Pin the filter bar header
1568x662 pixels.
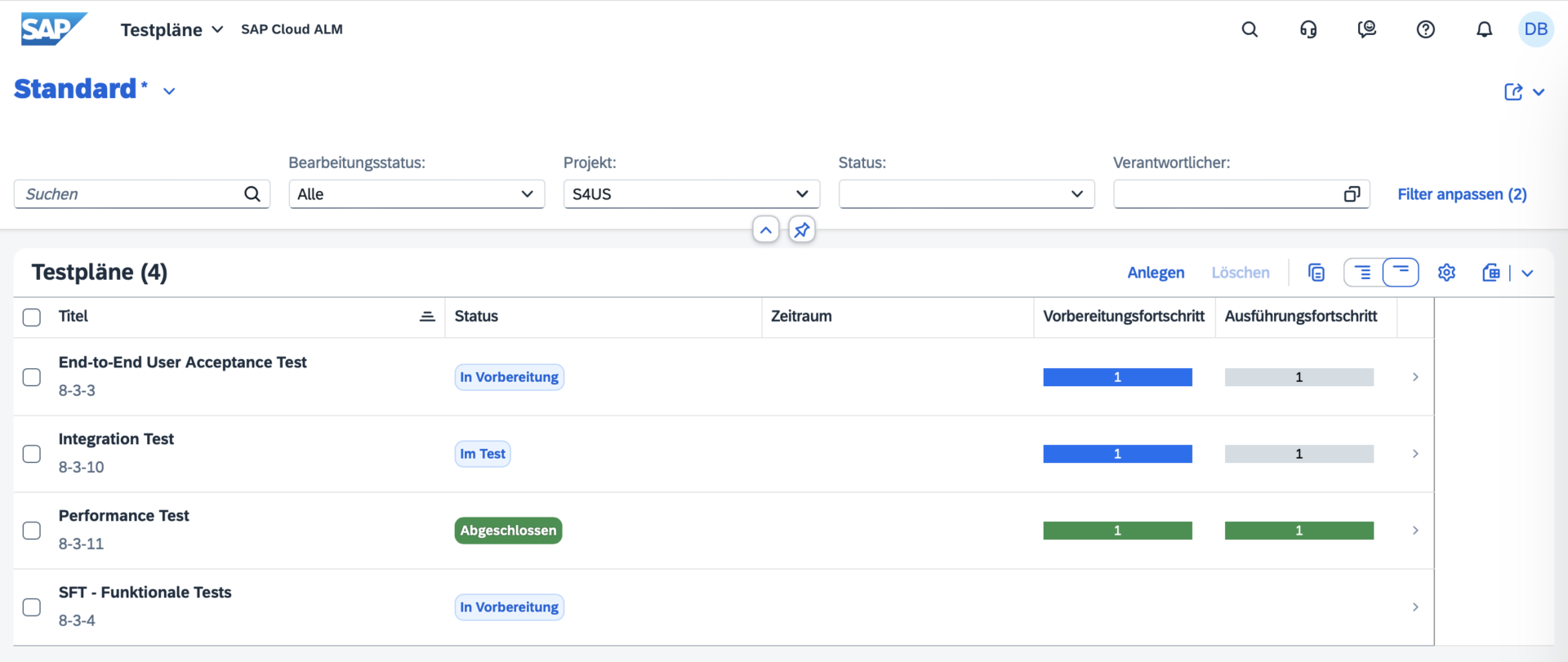pyautogui.click(x=801, y=230)
